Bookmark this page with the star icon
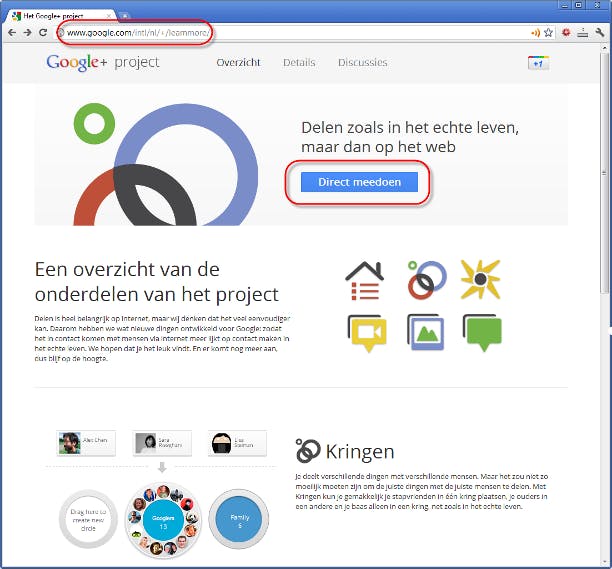Viewport: 612px width, 569px height. click(548, 32)
